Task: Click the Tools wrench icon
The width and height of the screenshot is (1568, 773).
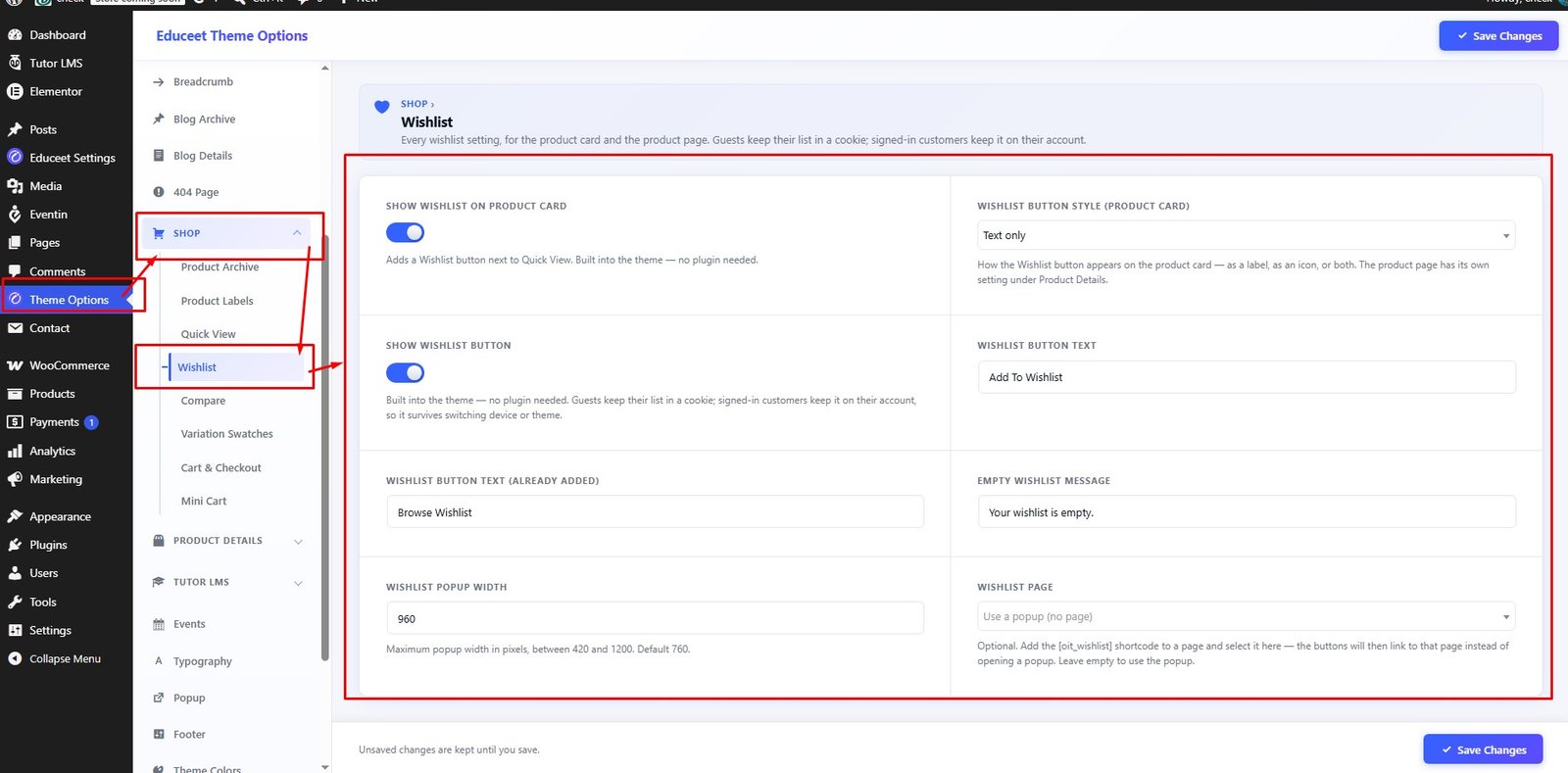Action: (15, 603)
